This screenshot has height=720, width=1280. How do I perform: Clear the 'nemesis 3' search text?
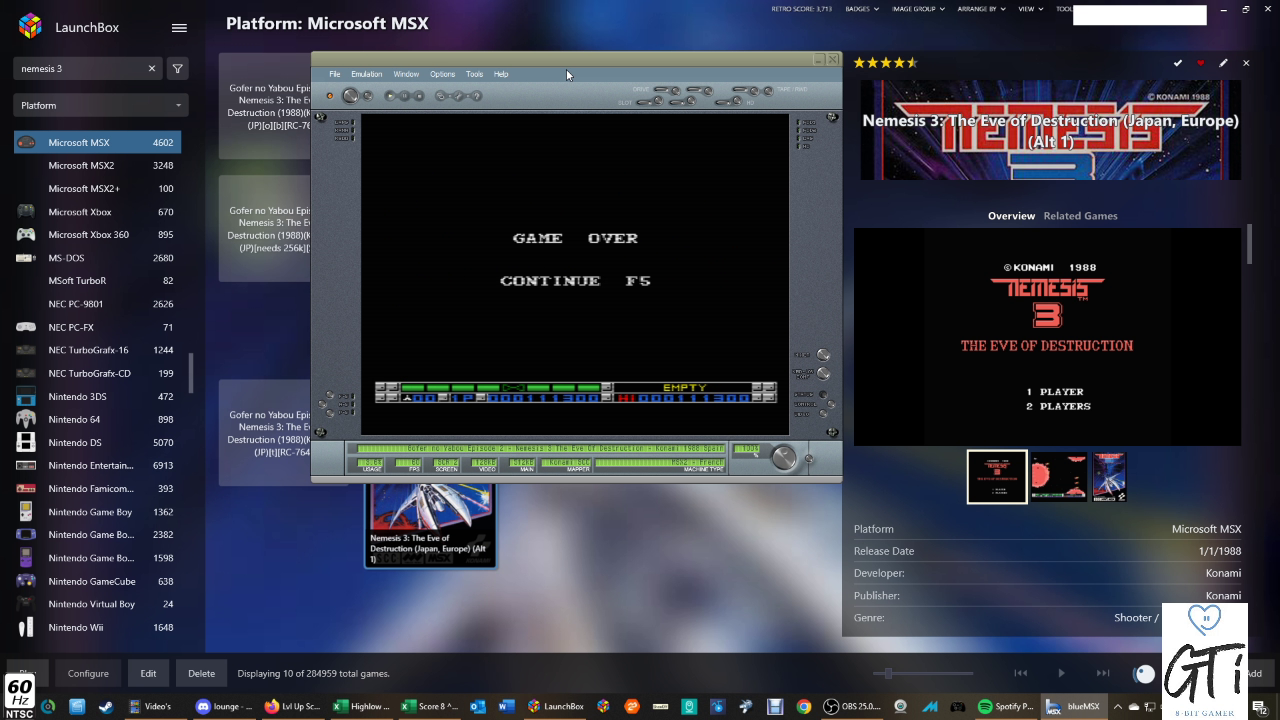pos(152,69)
